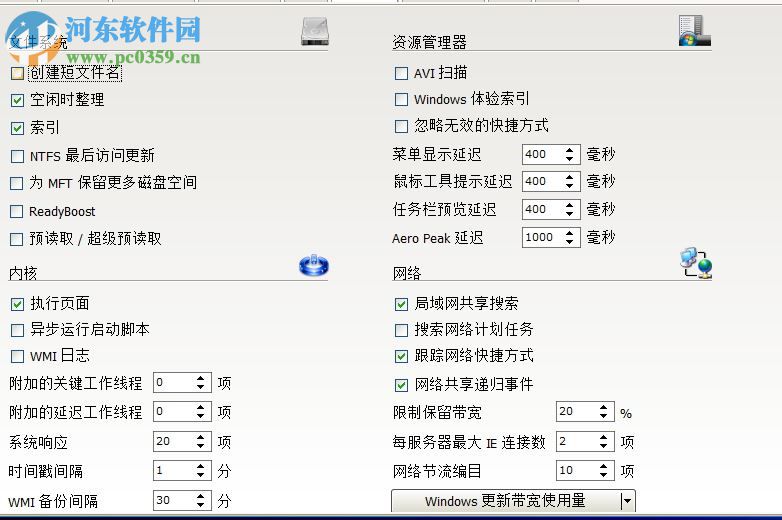Check 为 MFT 保留更多磁盘空间
Screen dimensions: 782x520
coord(17,183)
